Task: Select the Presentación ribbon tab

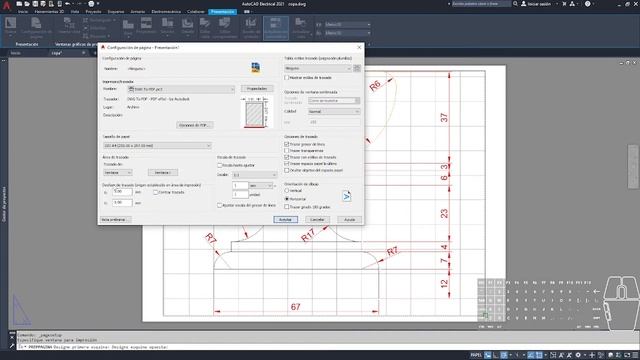Action: tap(222, 12)
